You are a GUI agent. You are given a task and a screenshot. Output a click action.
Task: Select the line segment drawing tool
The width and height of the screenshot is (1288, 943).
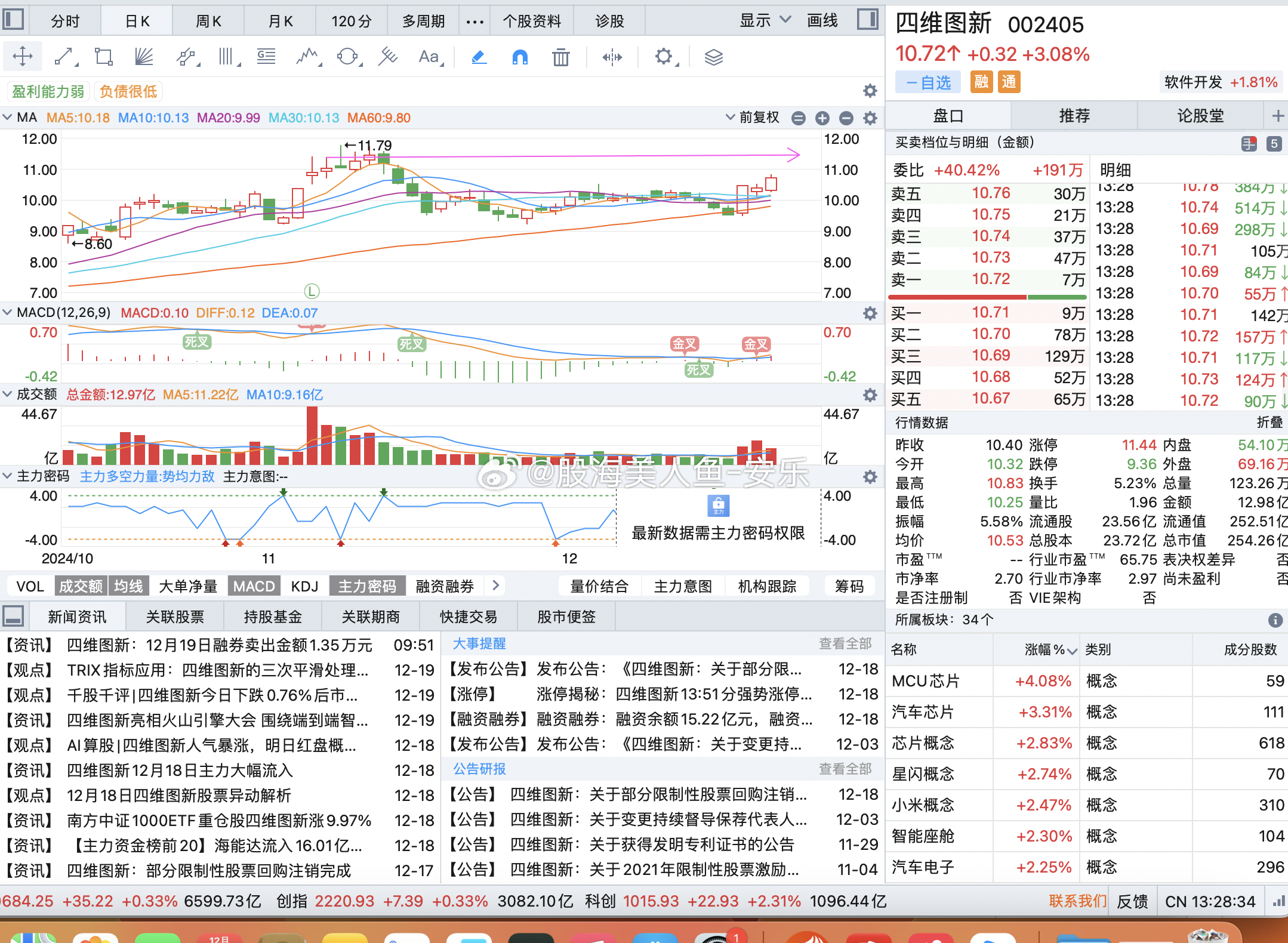[x=64, y=57]
